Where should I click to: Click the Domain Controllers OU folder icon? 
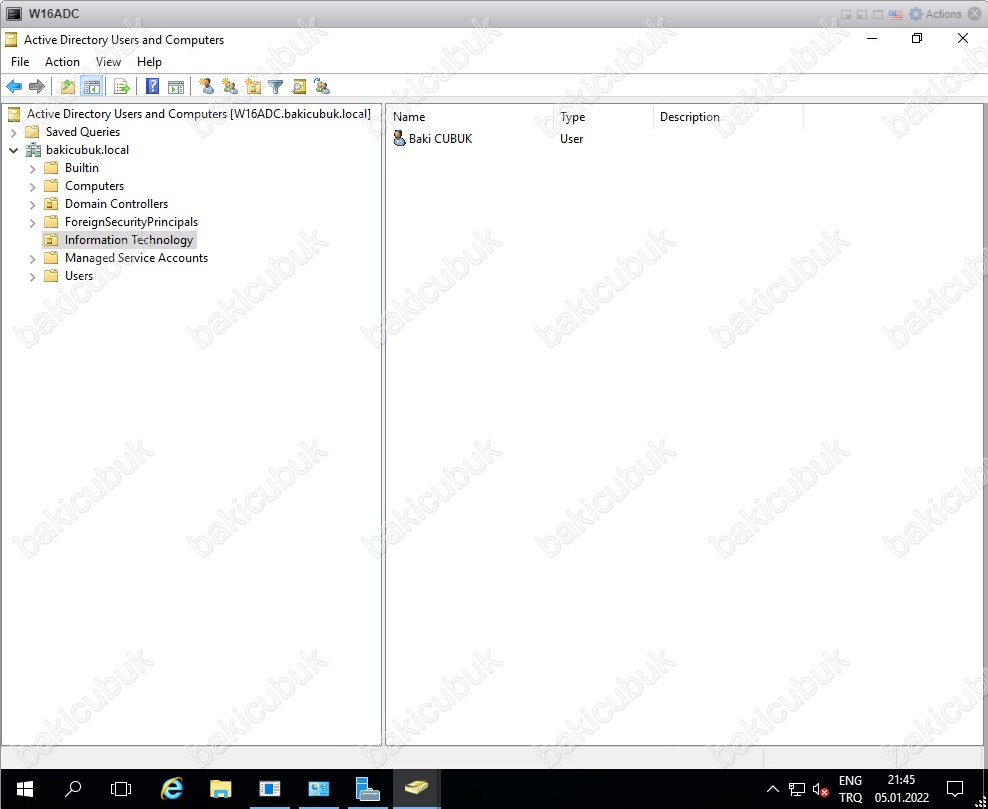[51, 204]
